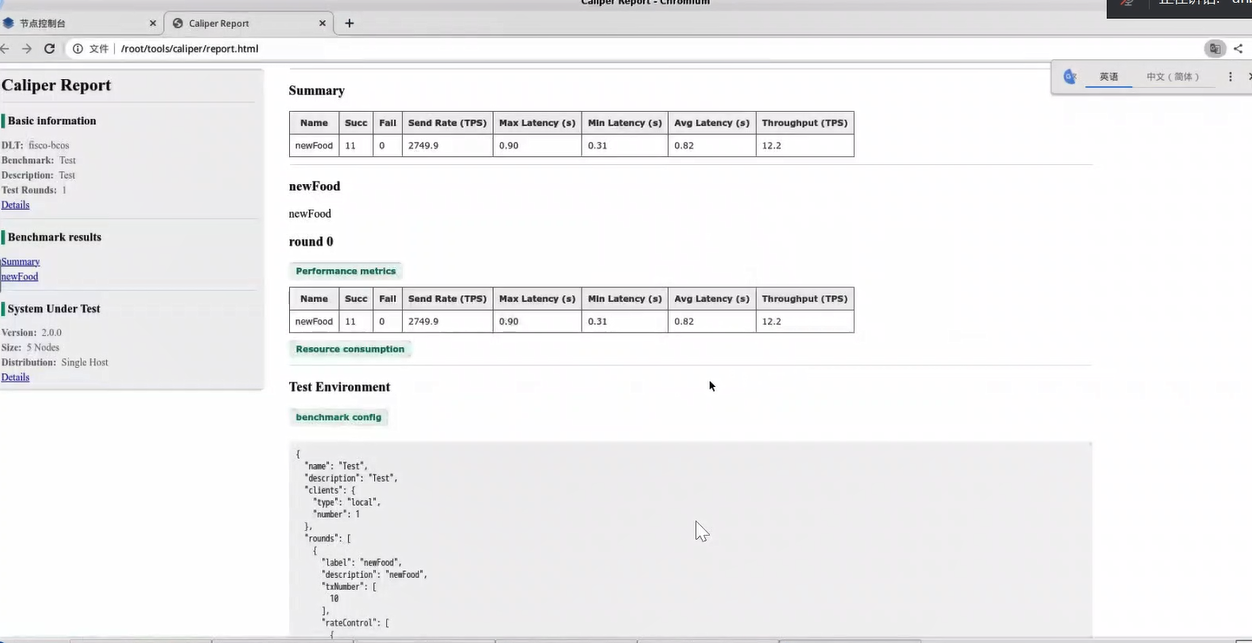Click the 'round 0' heading
Screen dimensions: 1252x643
[311, 242]
